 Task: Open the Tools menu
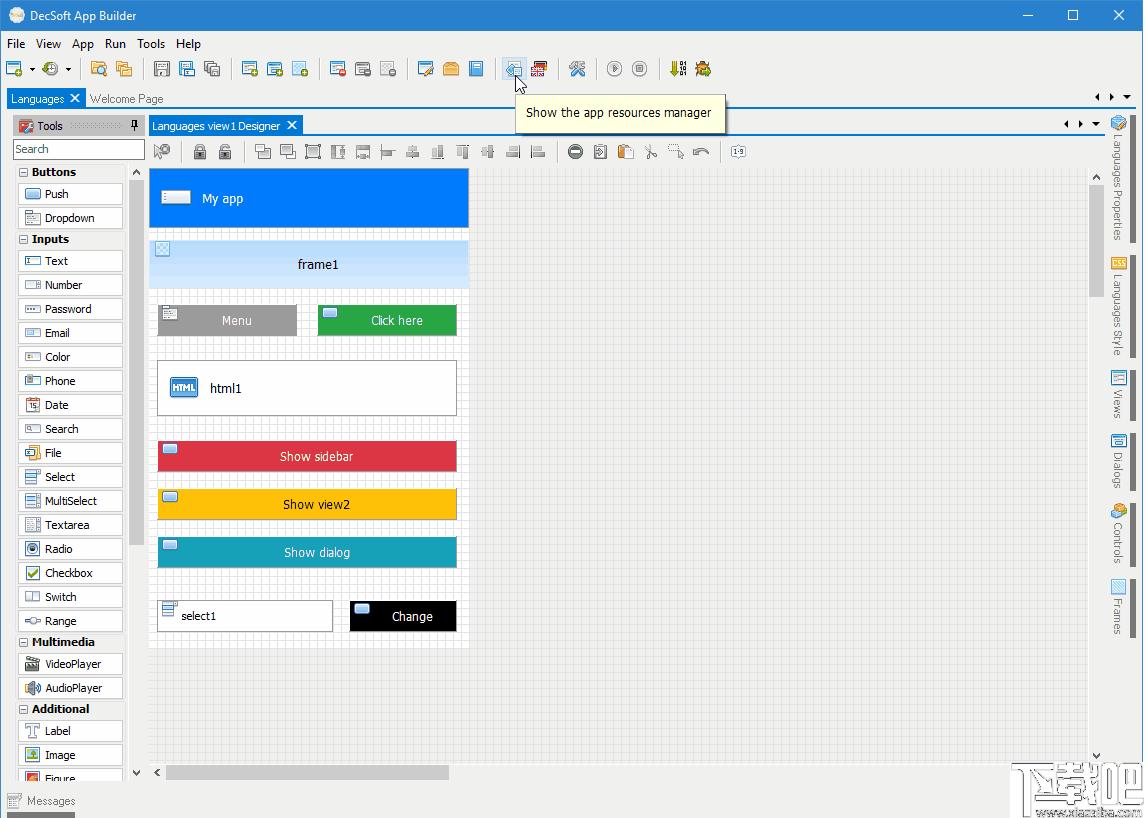tap(151, 44)
